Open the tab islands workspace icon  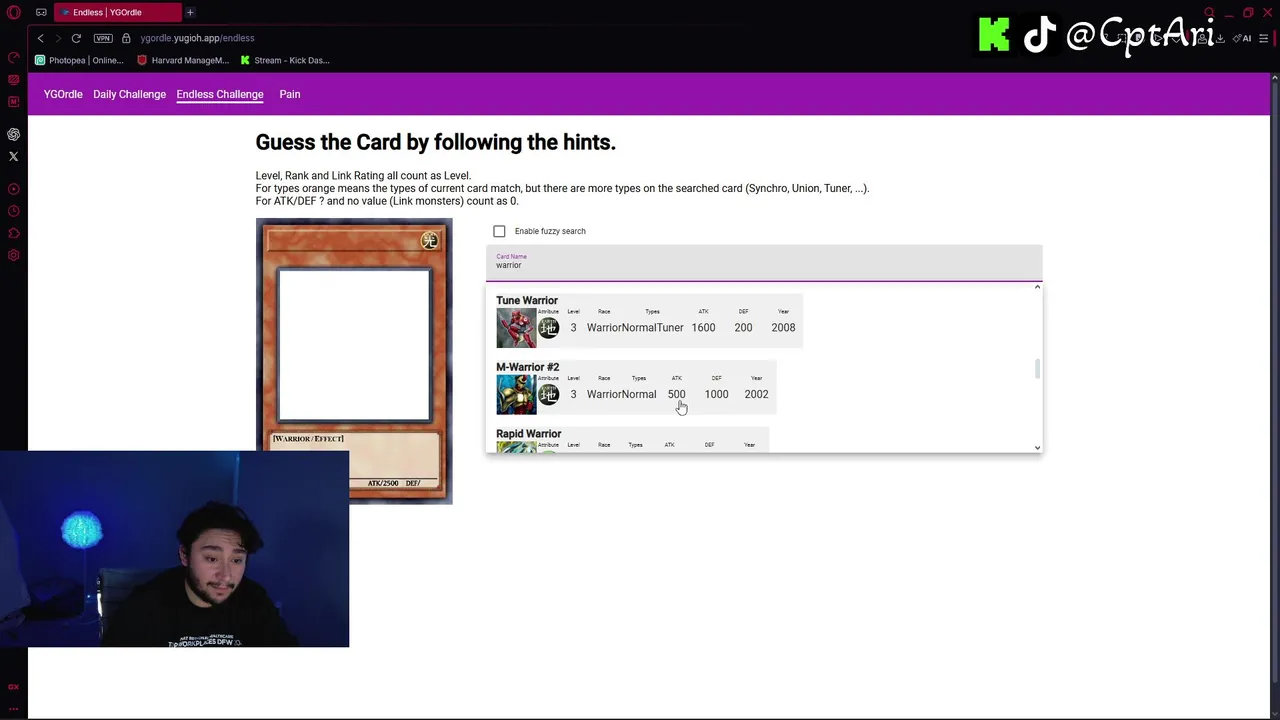coord(41,12)
